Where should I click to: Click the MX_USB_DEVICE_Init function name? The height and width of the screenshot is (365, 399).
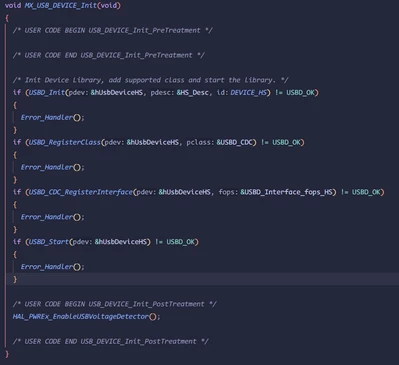click(61, 6)
